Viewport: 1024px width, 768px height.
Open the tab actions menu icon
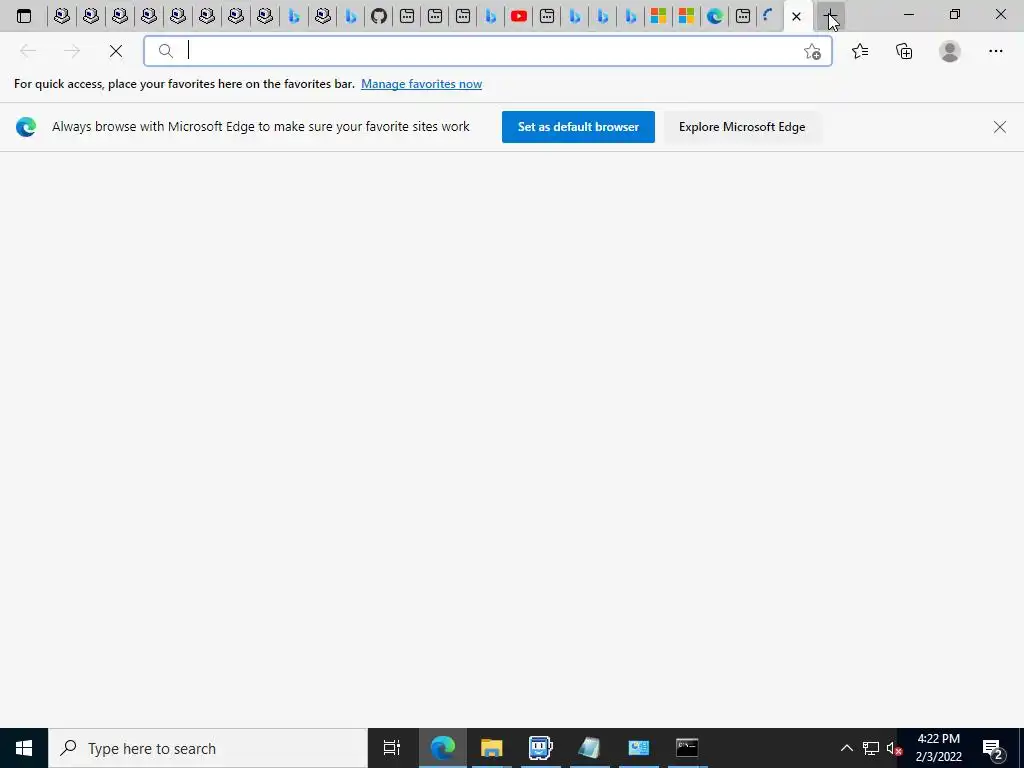[x=24, y=16]
